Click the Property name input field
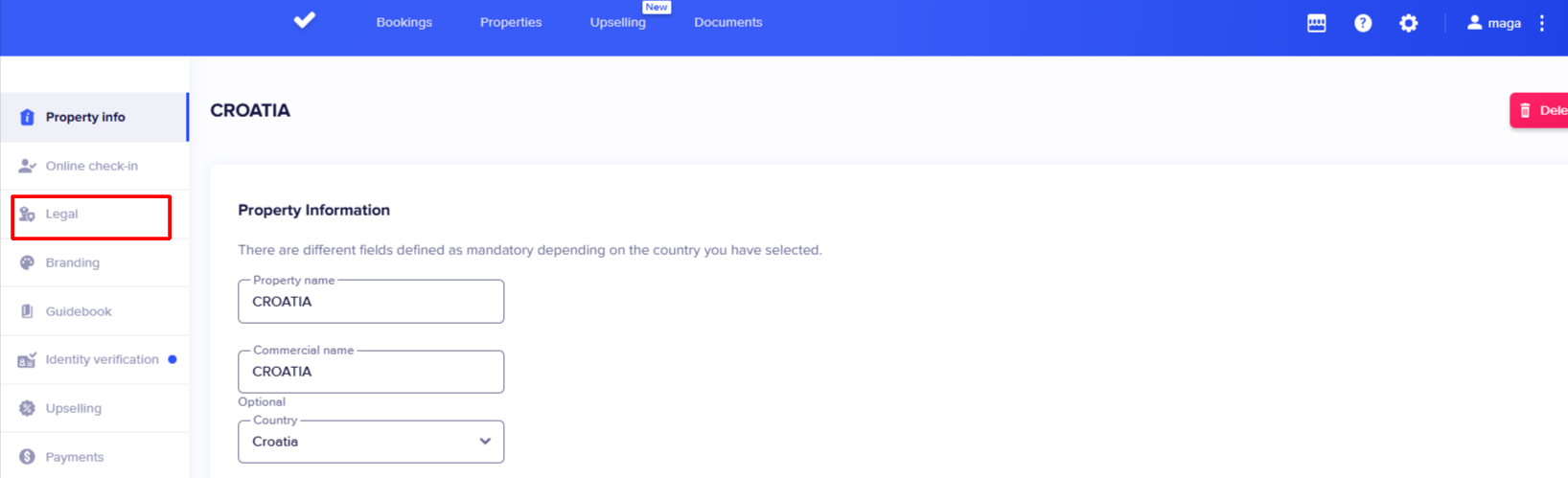The width and height of the screenshot is (1568, 478). [x=371, y=302]
